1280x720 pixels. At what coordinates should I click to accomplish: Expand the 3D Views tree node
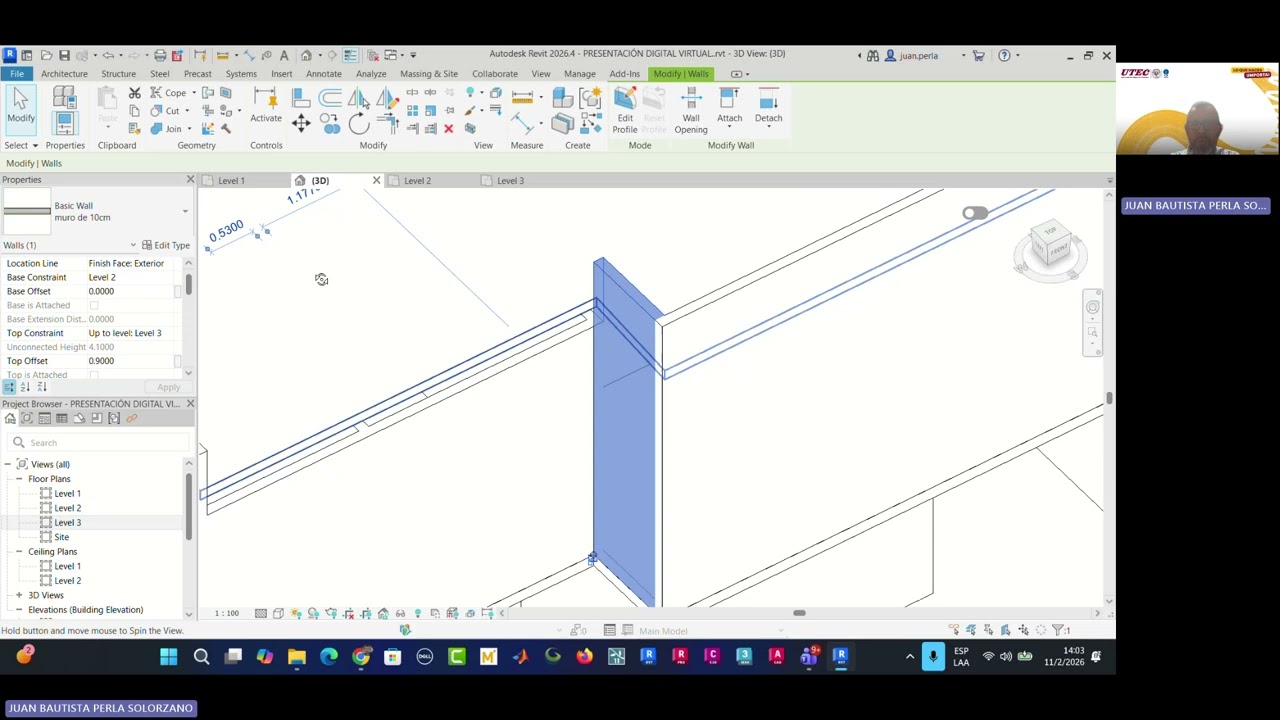pos(18,595)
